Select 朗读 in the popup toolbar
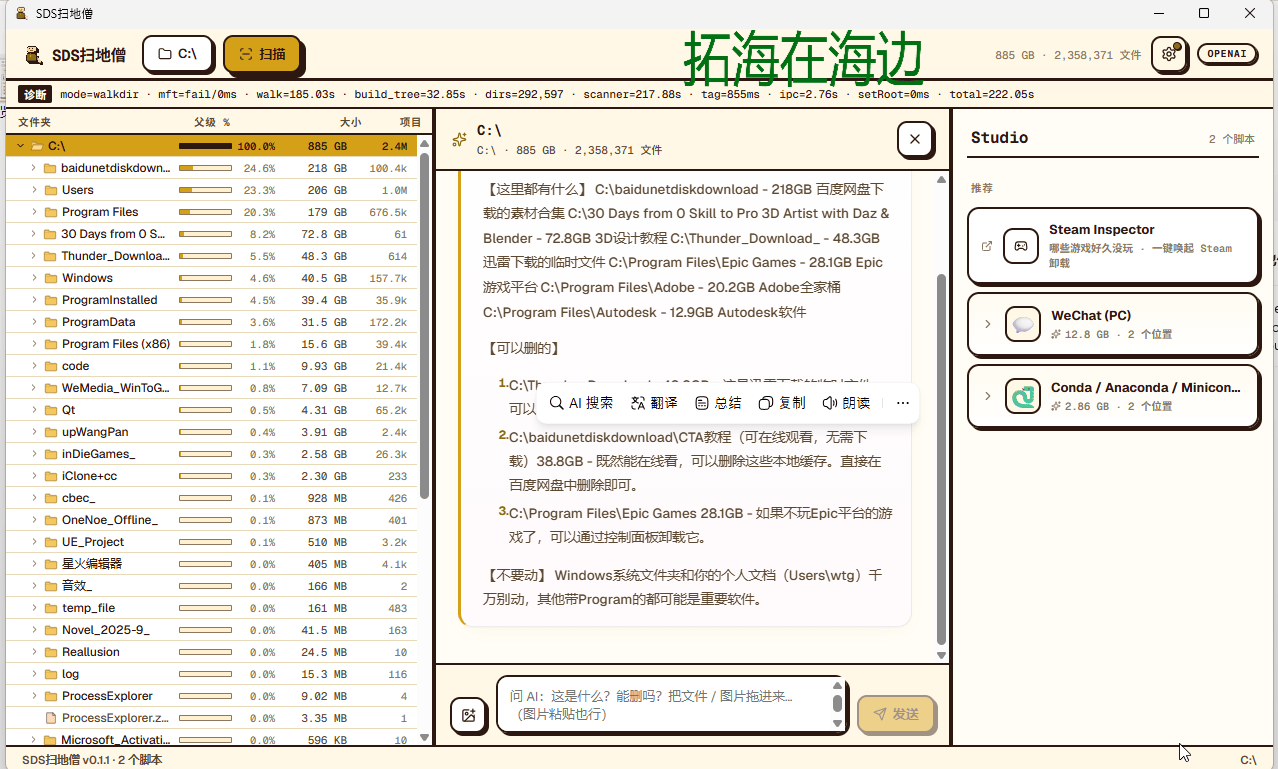The image size is (1278, 769). (846, 403)
